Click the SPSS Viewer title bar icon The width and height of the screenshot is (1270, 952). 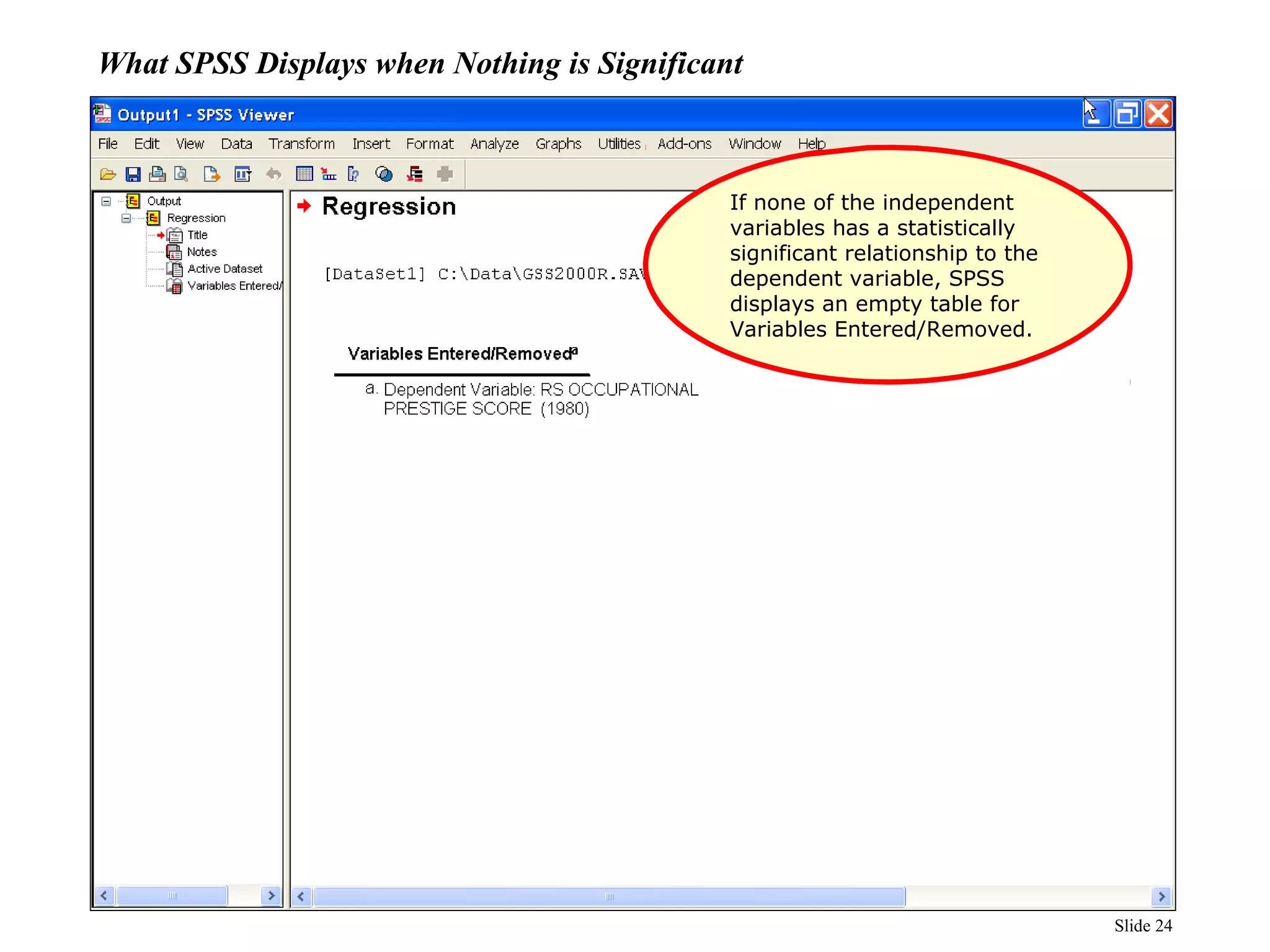pos(102,115)
